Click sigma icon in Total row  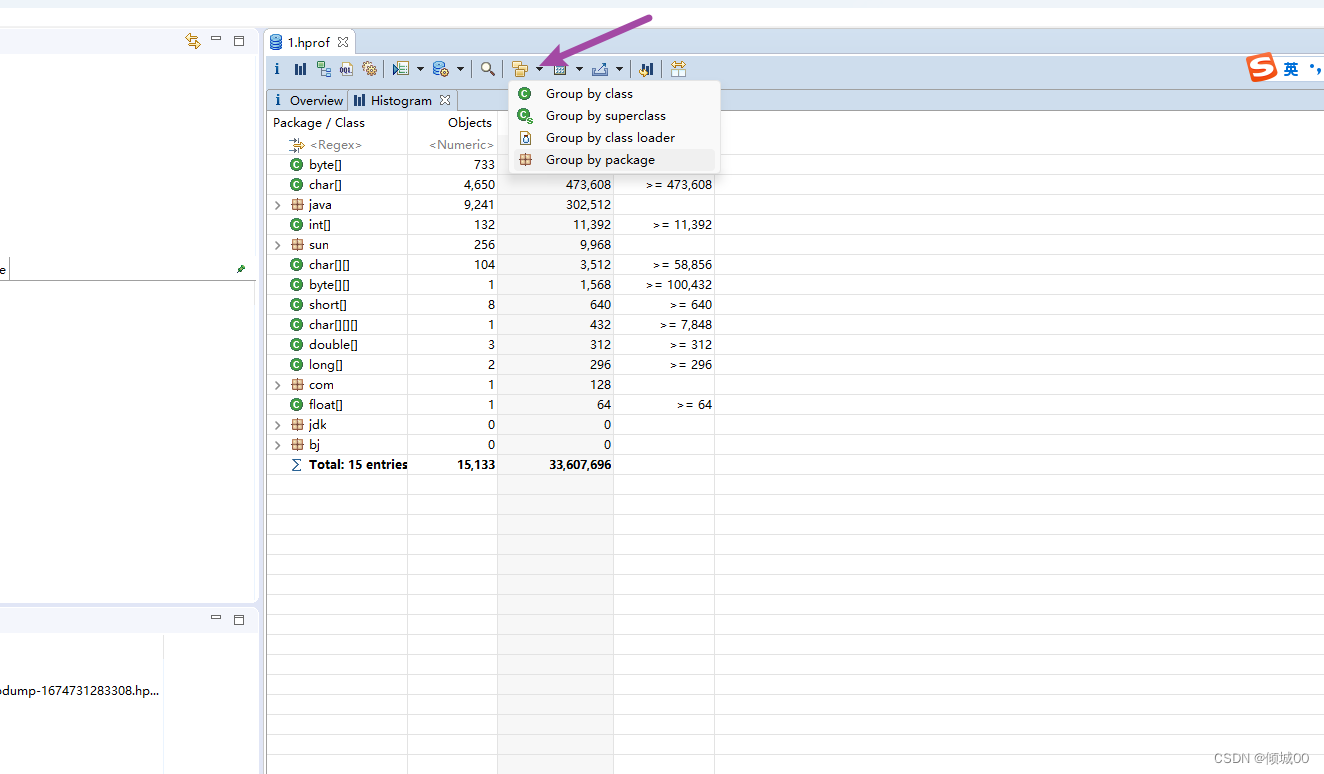pyautogui.click(x=296, y=465)
